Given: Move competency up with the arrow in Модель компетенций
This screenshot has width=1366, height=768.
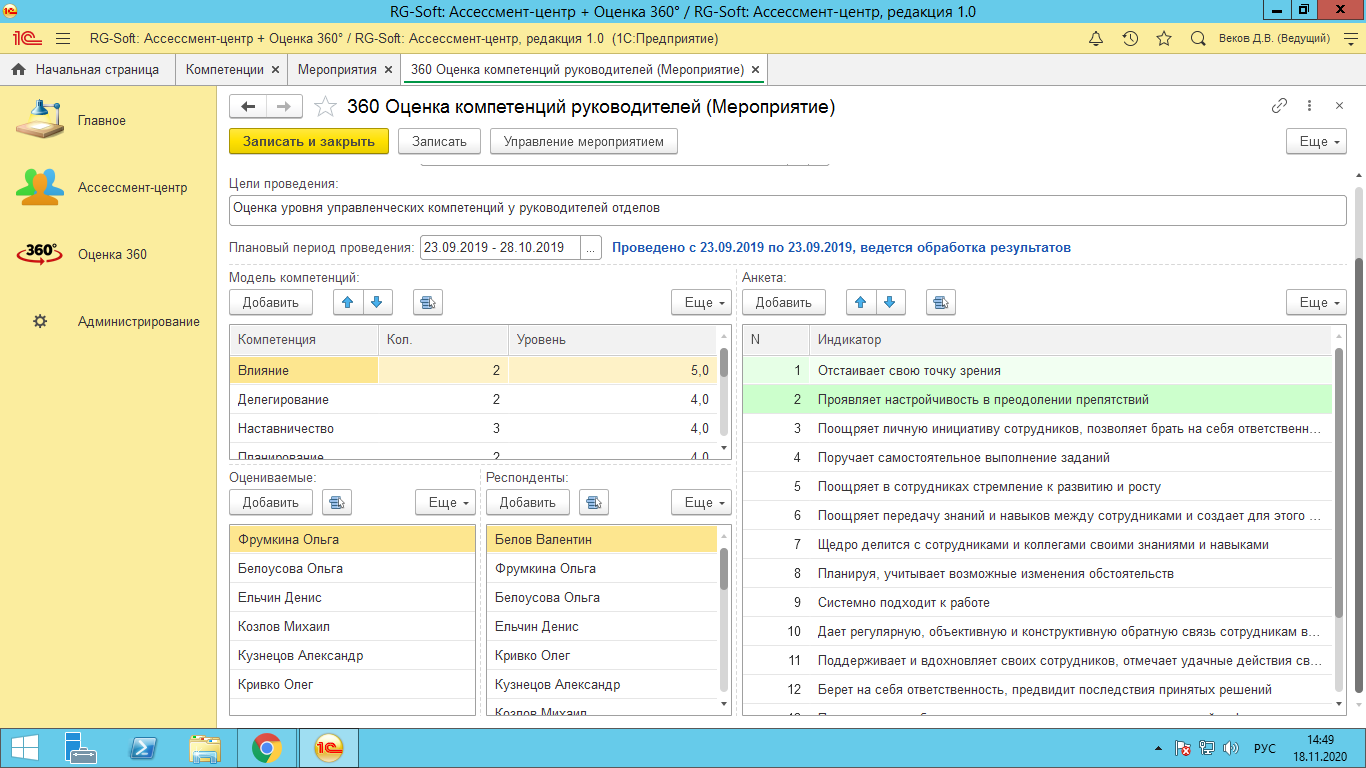Looking at the screenshot, I should coord(348,302).
